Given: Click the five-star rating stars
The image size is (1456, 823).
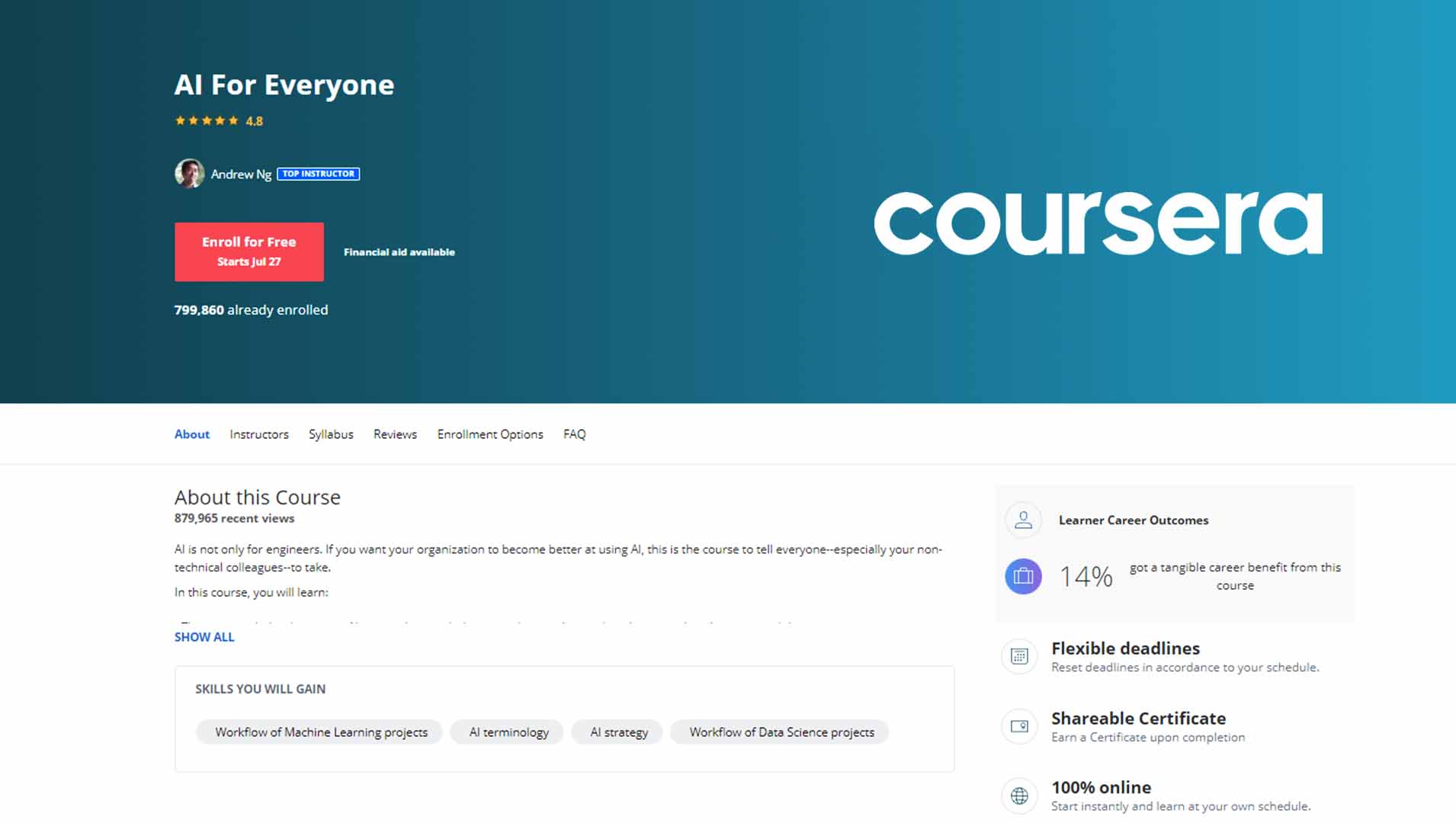Looking at the screenshot, I should point(206,120).
